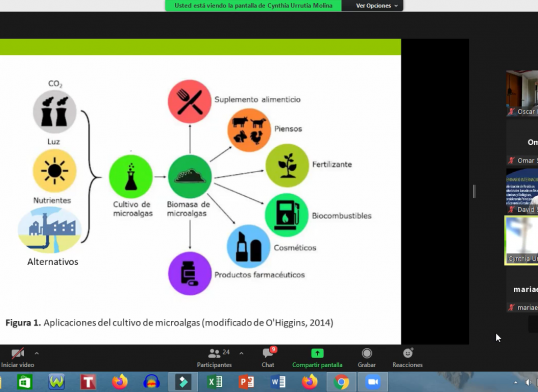Viewport: 538px width, 392px height.
Task: Start video with Iniciar video button
Action: point(17,358)
